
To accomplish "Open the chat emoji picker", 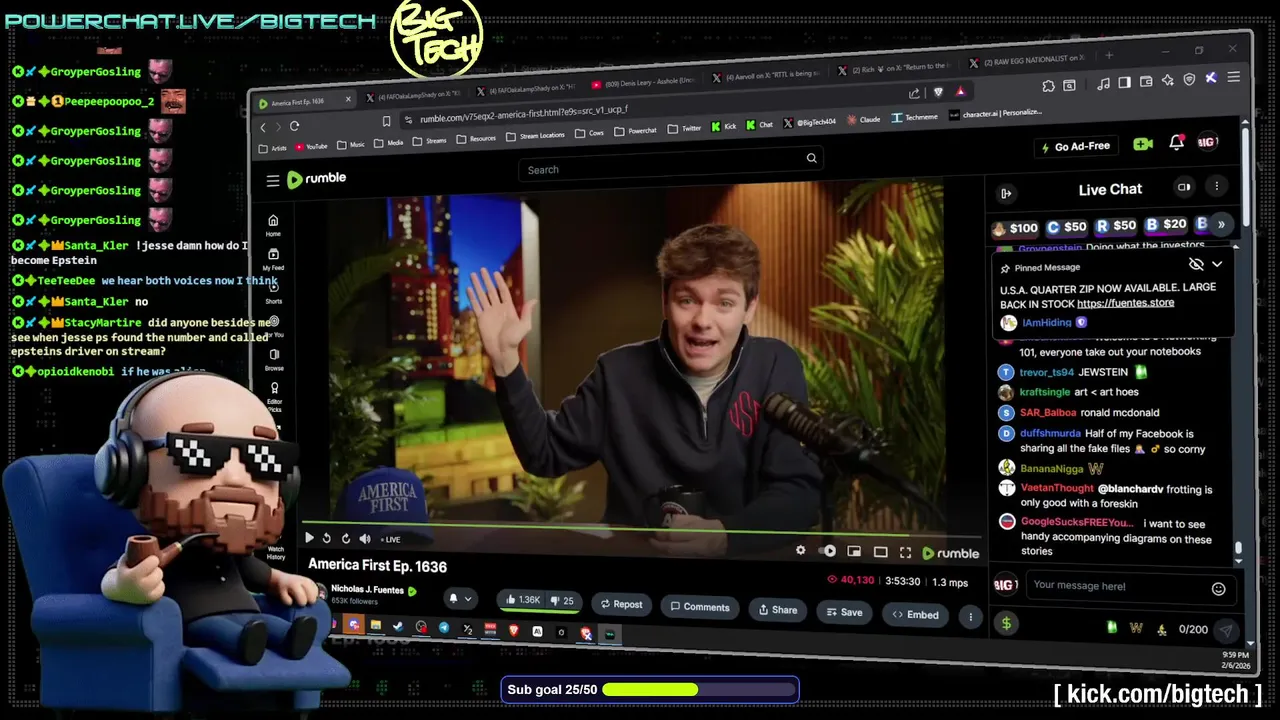I will pyautogui.click(x=1218, y=589).
